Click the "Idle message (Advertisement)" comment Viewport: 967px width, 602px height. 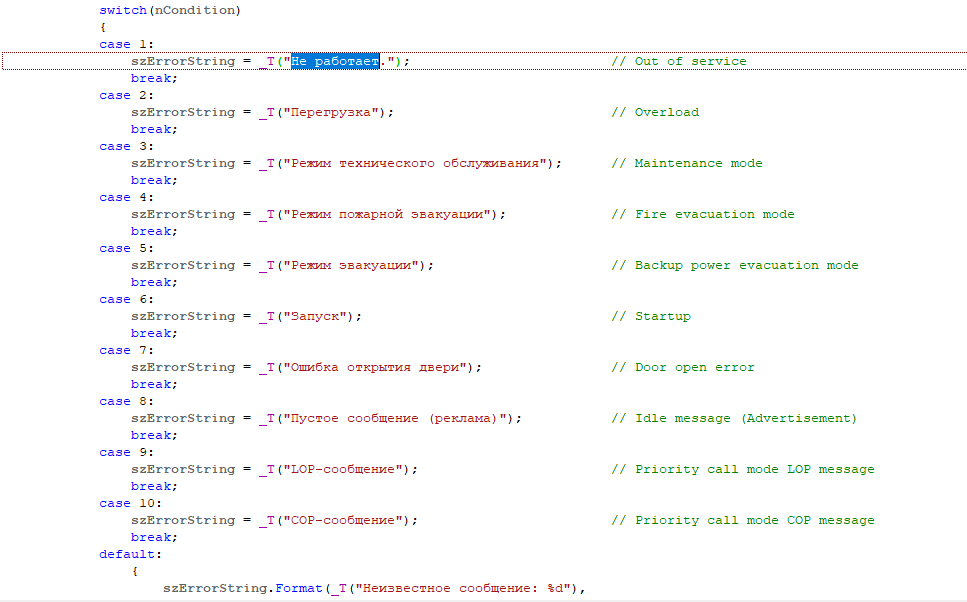click(x=746, y=419)
